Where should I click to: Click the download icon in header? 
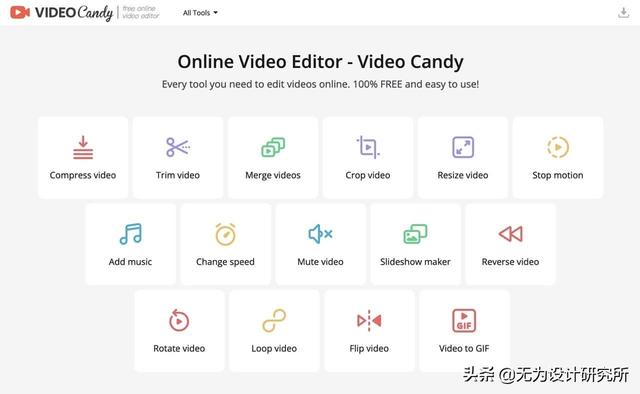[x=623, y=13]
